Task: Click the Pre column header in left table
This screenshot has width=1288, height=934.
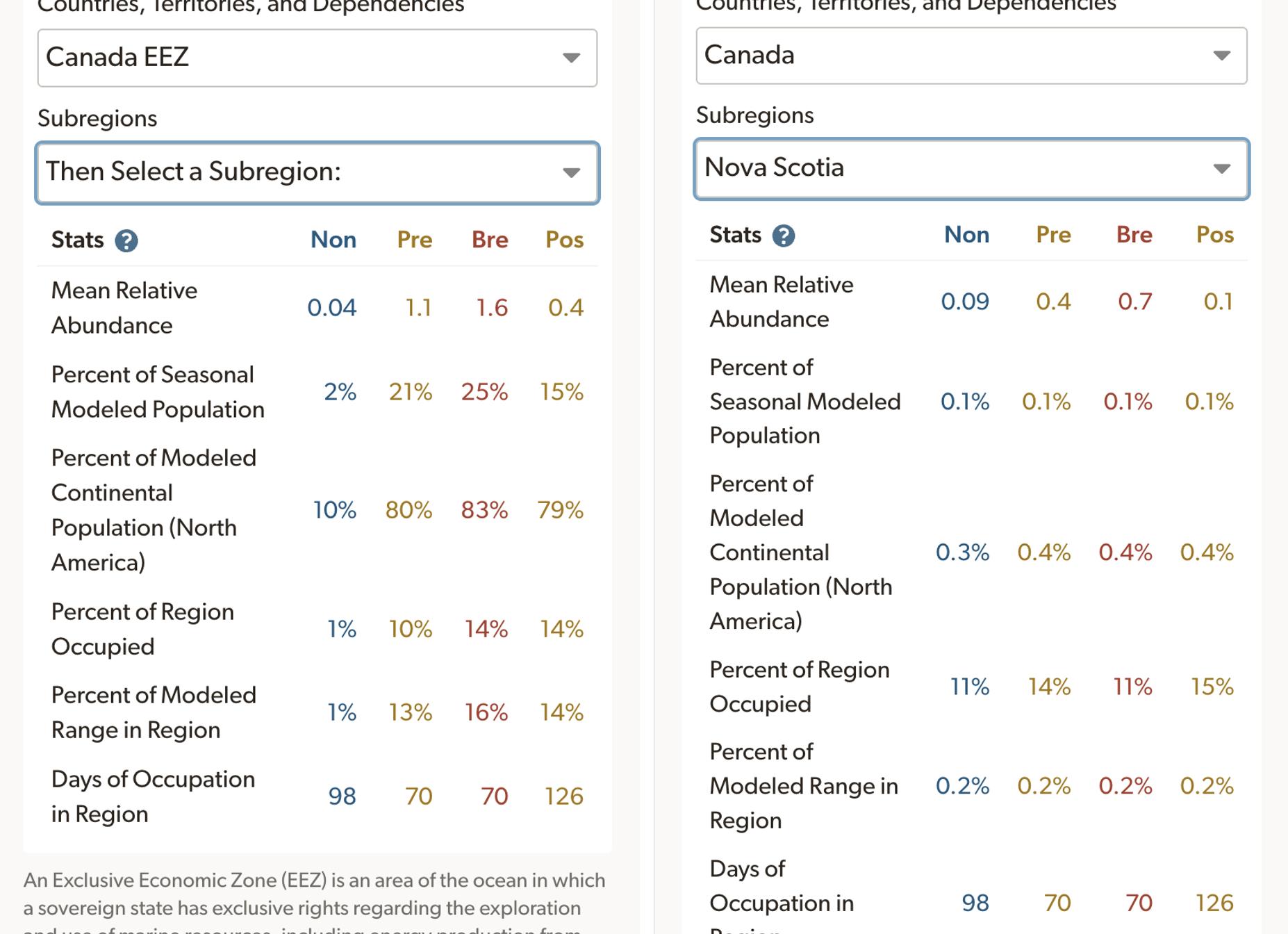Action: [414, 240]
